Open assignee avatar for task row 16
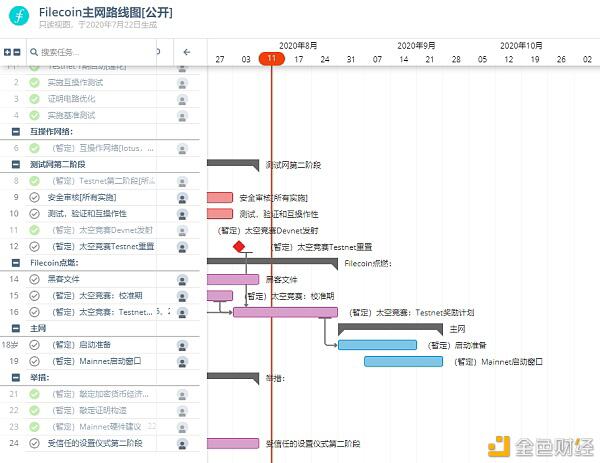The width and height of the screenshot is (600, 463). point(183,313)
